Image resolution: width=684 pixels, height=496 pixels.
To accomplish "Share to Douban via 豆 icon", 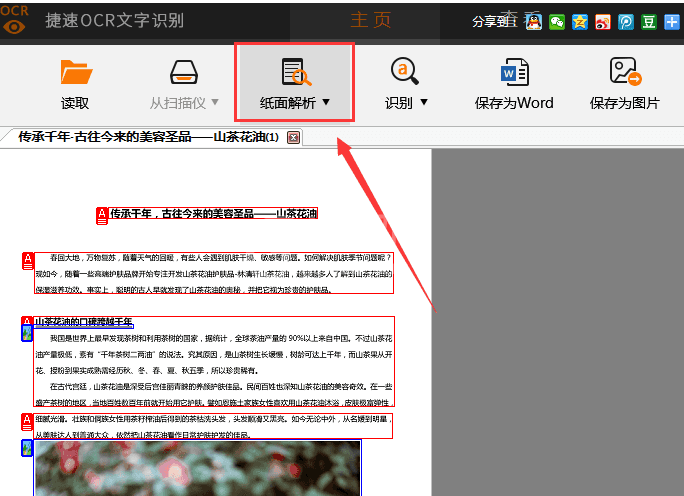I will (649, 22).
